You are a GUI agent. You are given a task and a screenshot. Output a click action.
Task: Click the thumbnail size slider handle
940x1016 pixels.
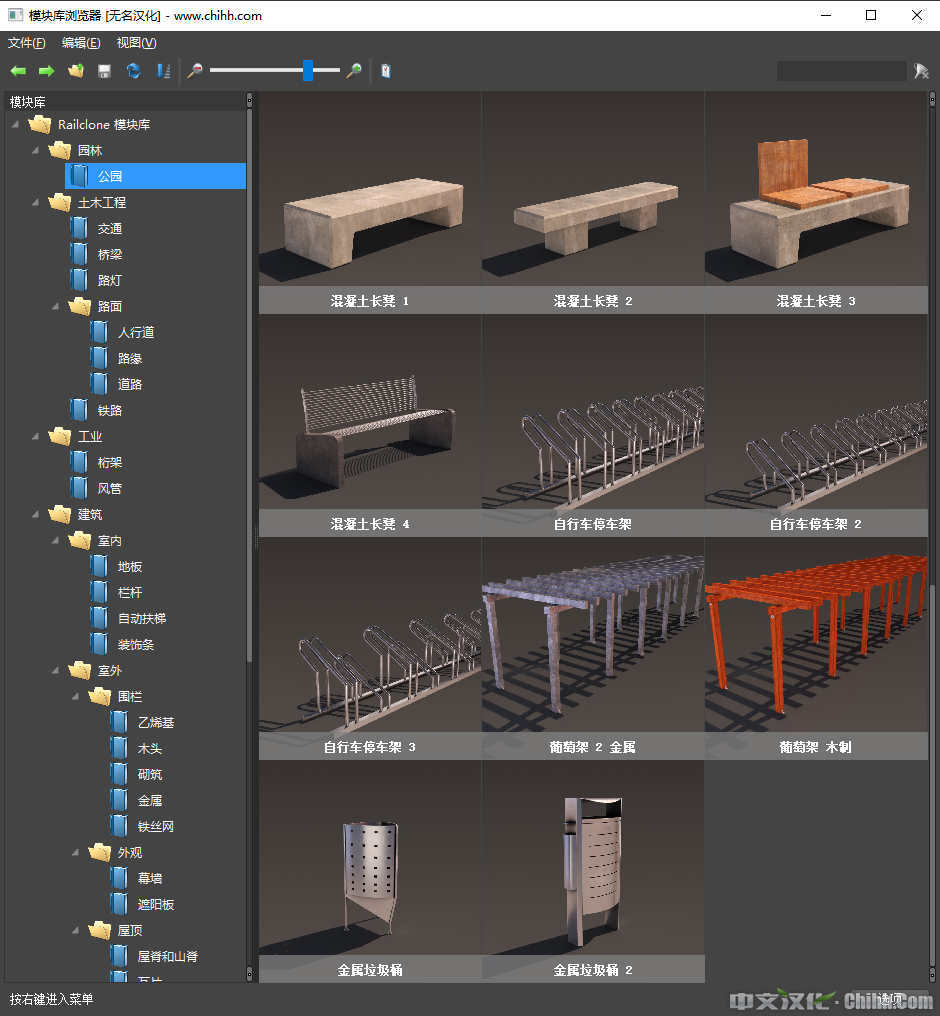[x=308, y=70]
